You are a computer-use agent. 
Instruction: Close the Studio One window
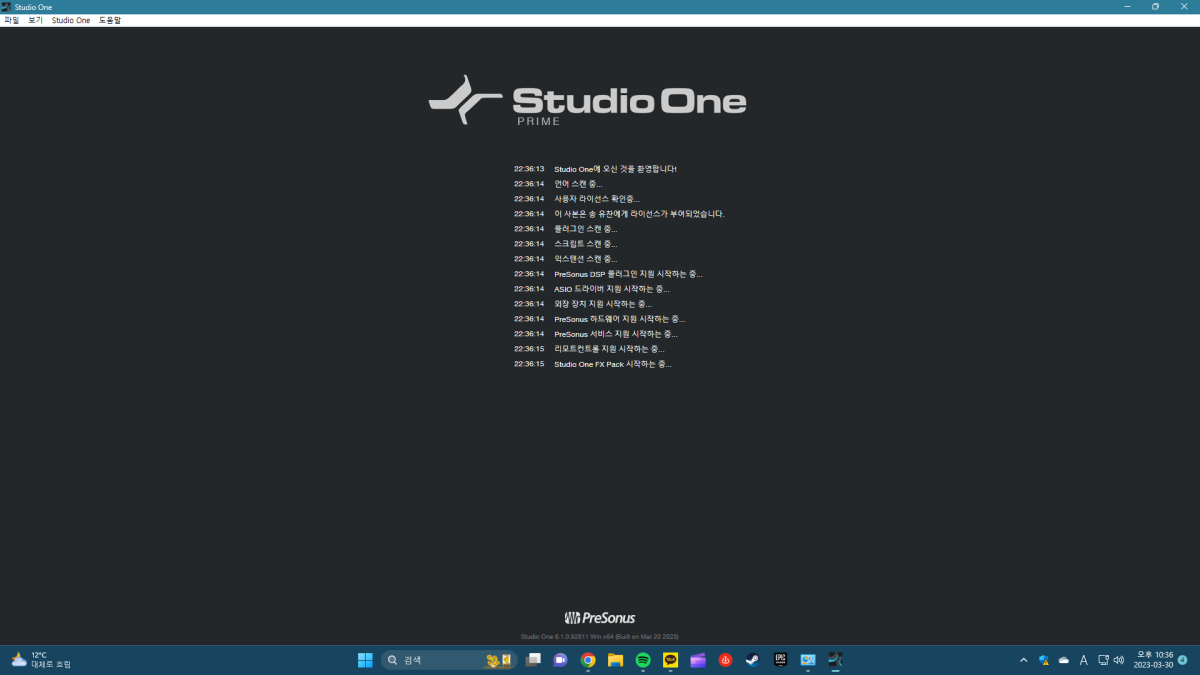point(1183,7)
